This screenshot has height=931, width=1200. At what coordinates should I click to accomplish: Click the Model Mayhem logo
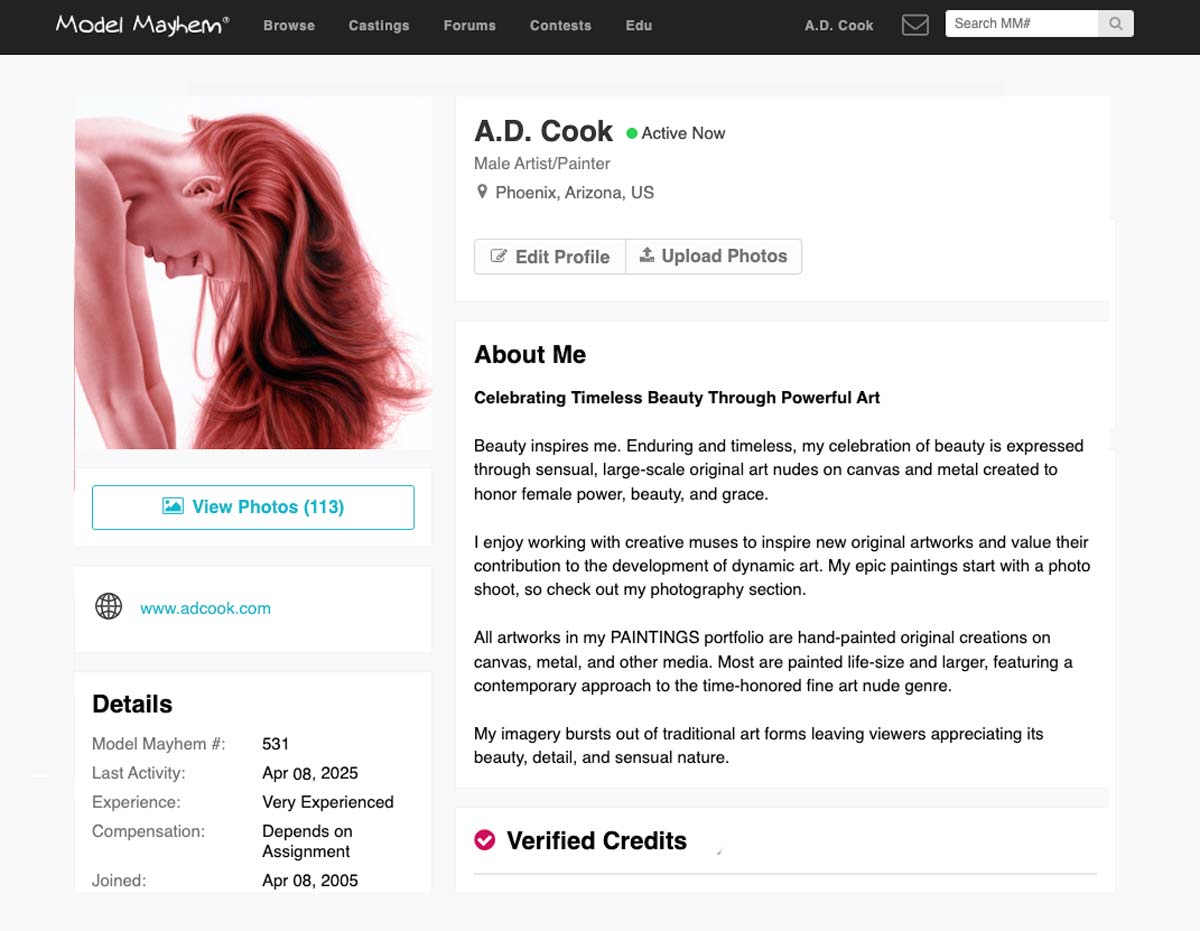coord(142,24)
